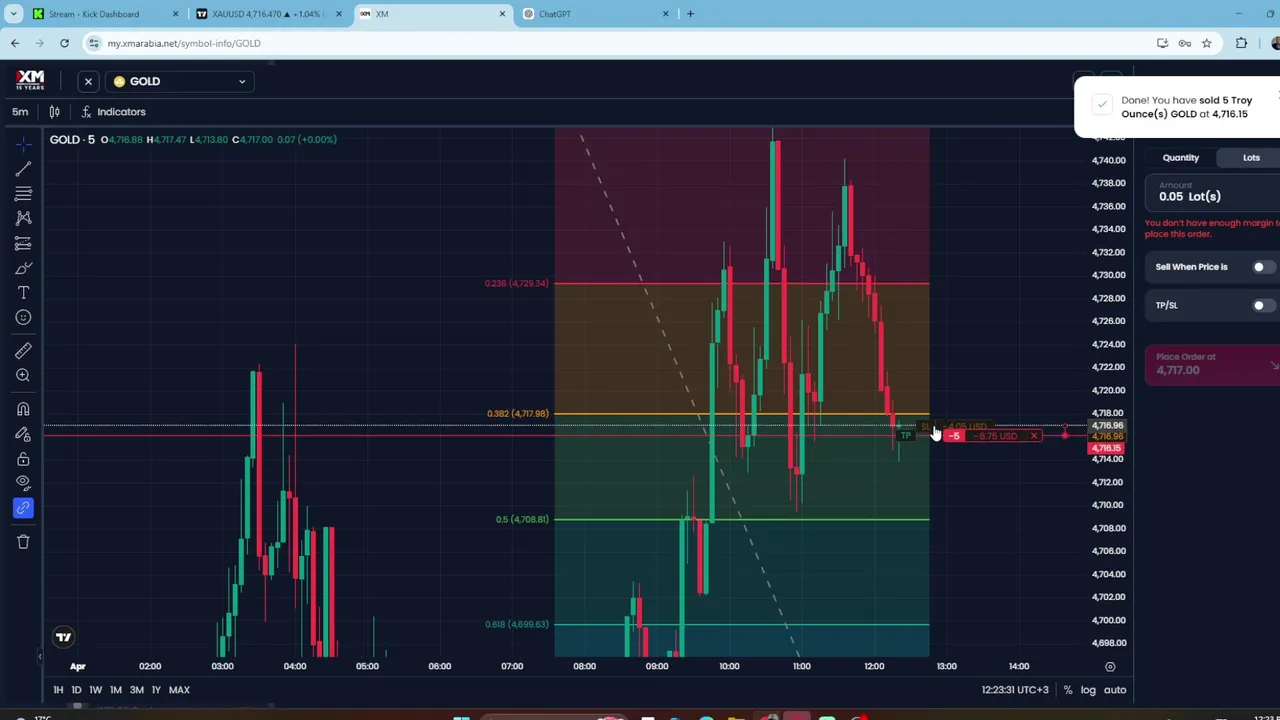Click the highlighted link drawings icon
1280x720 pixels.
point(23,508)
